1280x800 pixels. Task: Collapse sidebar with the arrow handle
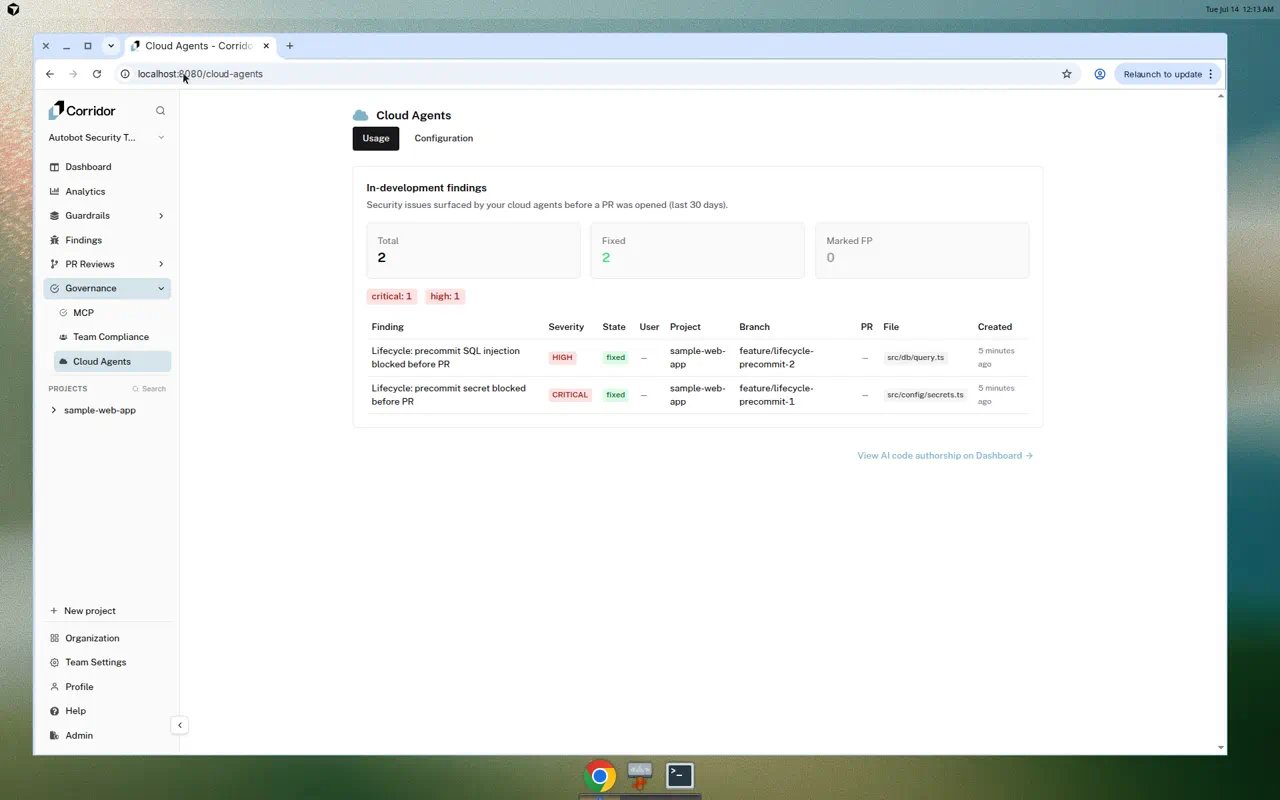[179, 725]
